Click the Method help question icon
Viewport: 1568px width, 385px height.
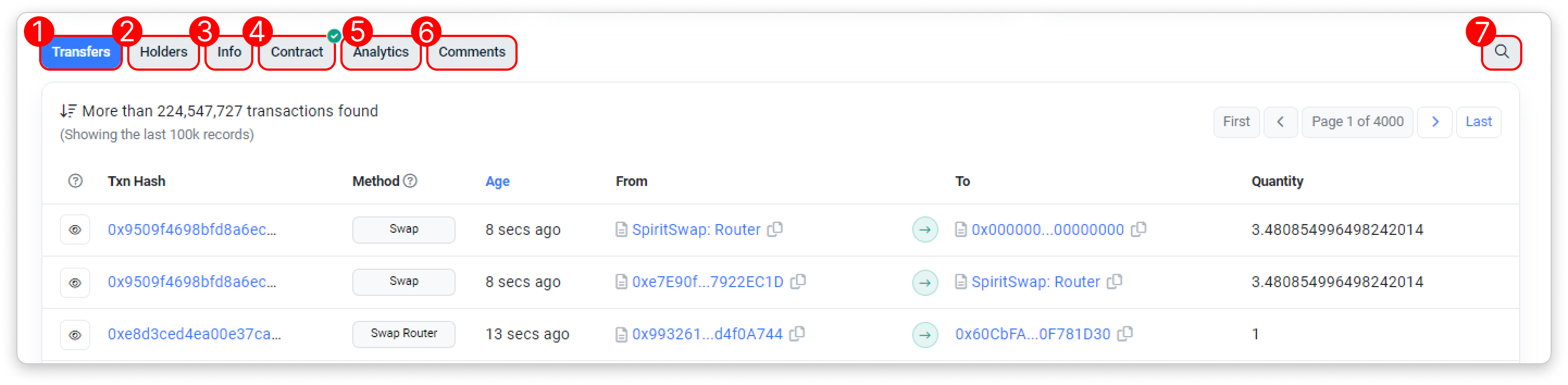(411, 181)
